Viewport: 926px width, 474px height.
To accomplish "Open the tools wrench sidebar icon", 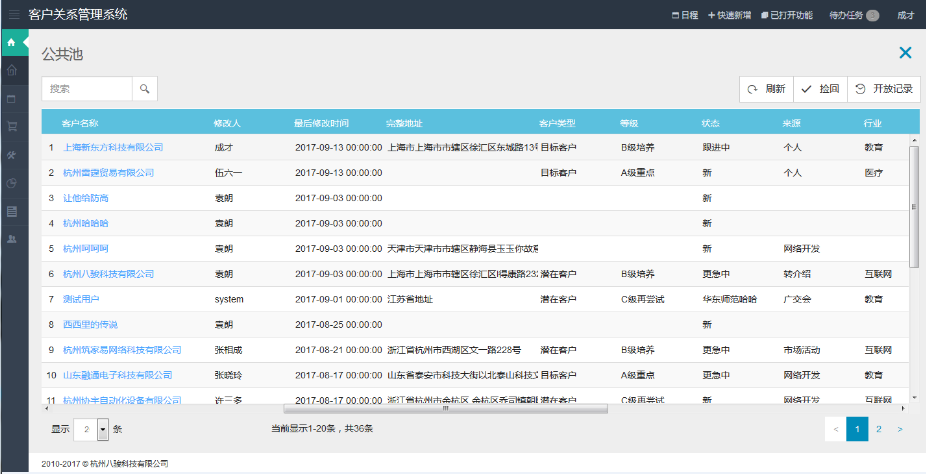I will tap(12, 155).
